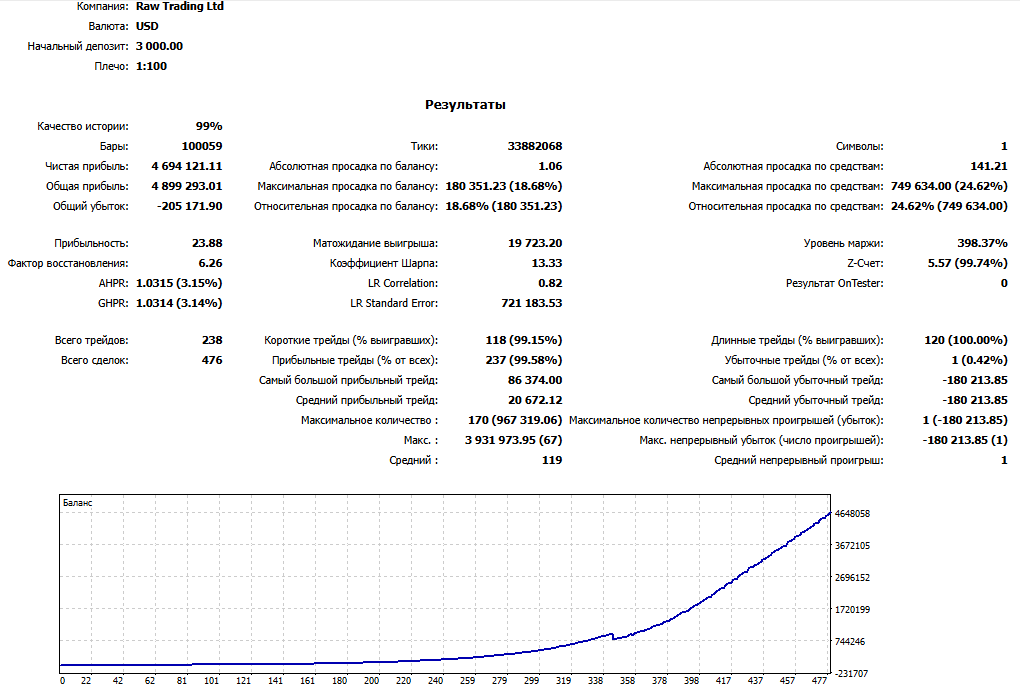Viewport: 1020px width, 691px height.
Task: Click initial deposit value 3 000.00
Action: tap(159, 46)
